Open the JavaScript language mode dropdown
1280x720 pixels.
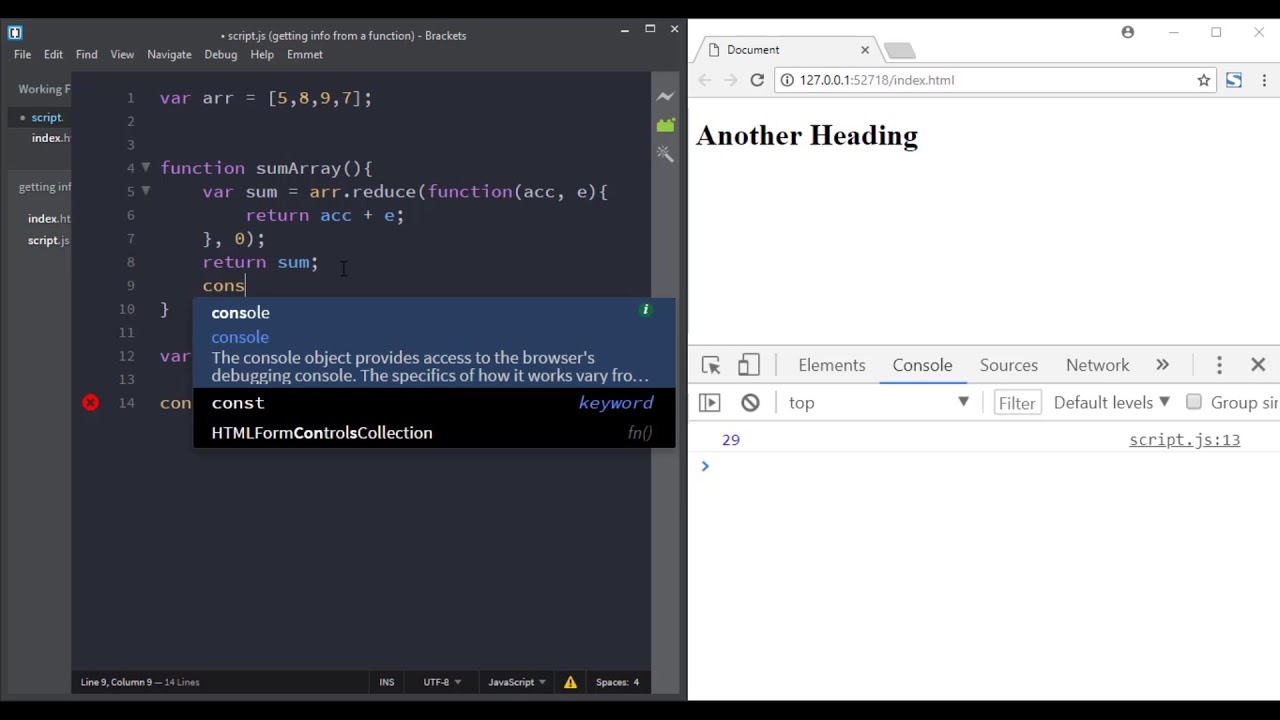click(x=517, y=682)
